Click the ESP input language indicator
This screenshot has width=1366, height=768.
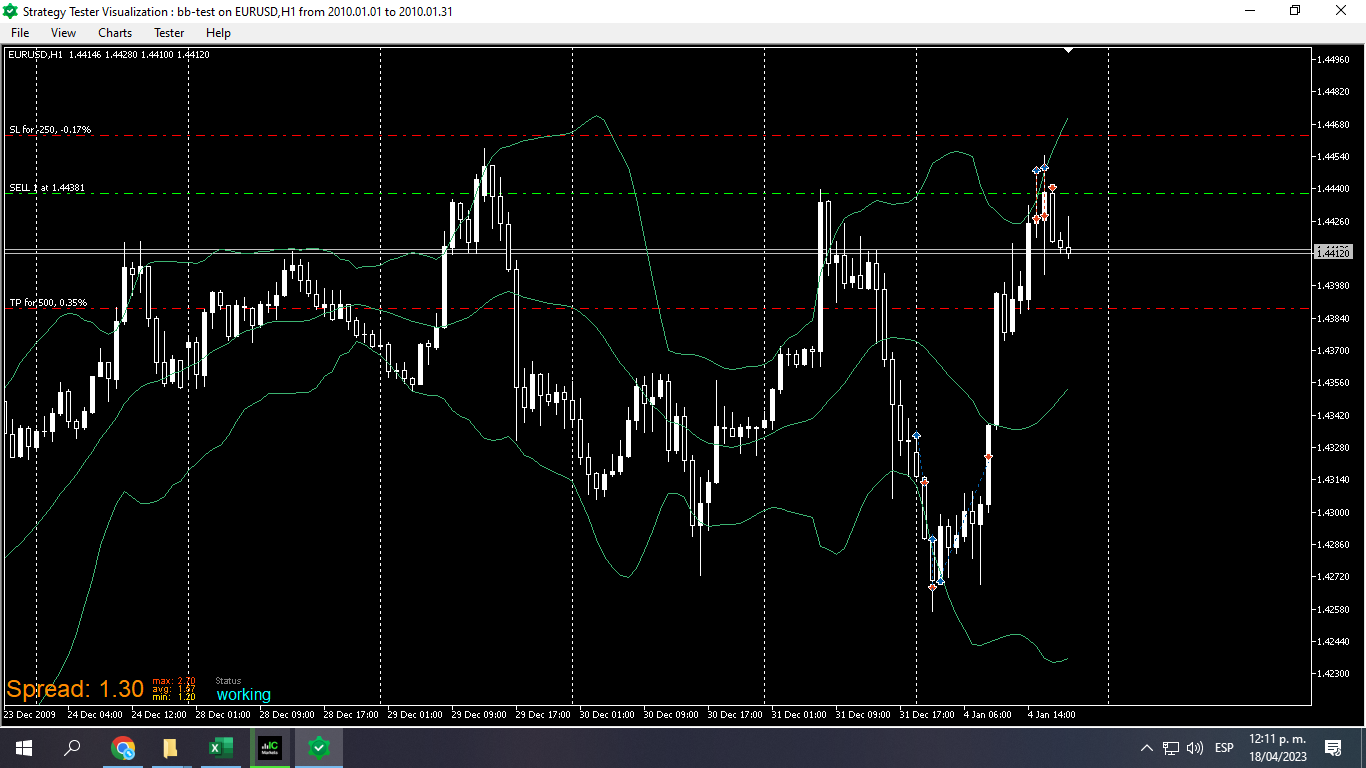[1224, 748]
